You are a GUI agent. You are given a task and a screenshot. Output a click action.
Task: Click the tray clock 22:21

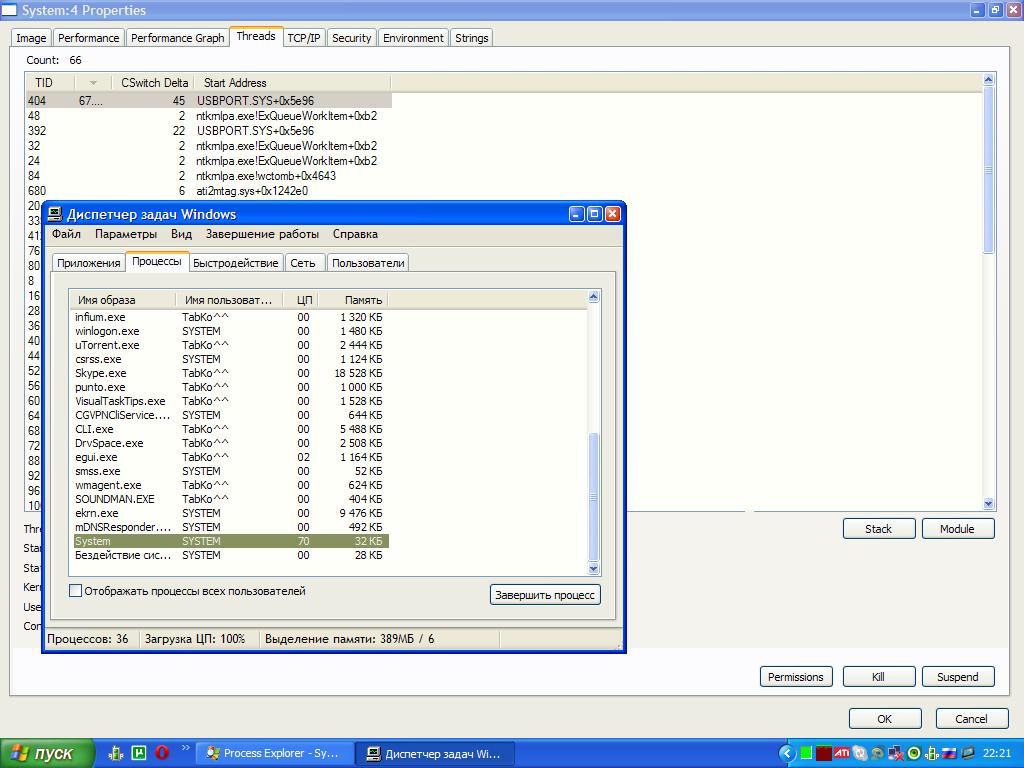click(997, 754)
